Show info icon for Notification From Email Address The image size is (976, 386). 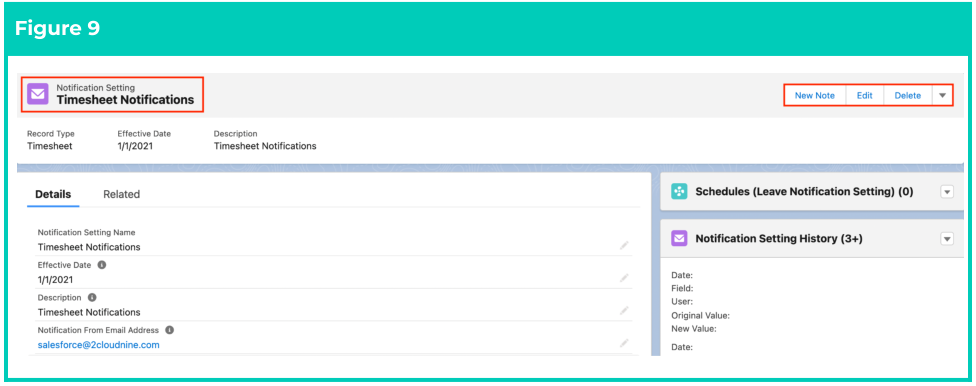pos(169,330)
